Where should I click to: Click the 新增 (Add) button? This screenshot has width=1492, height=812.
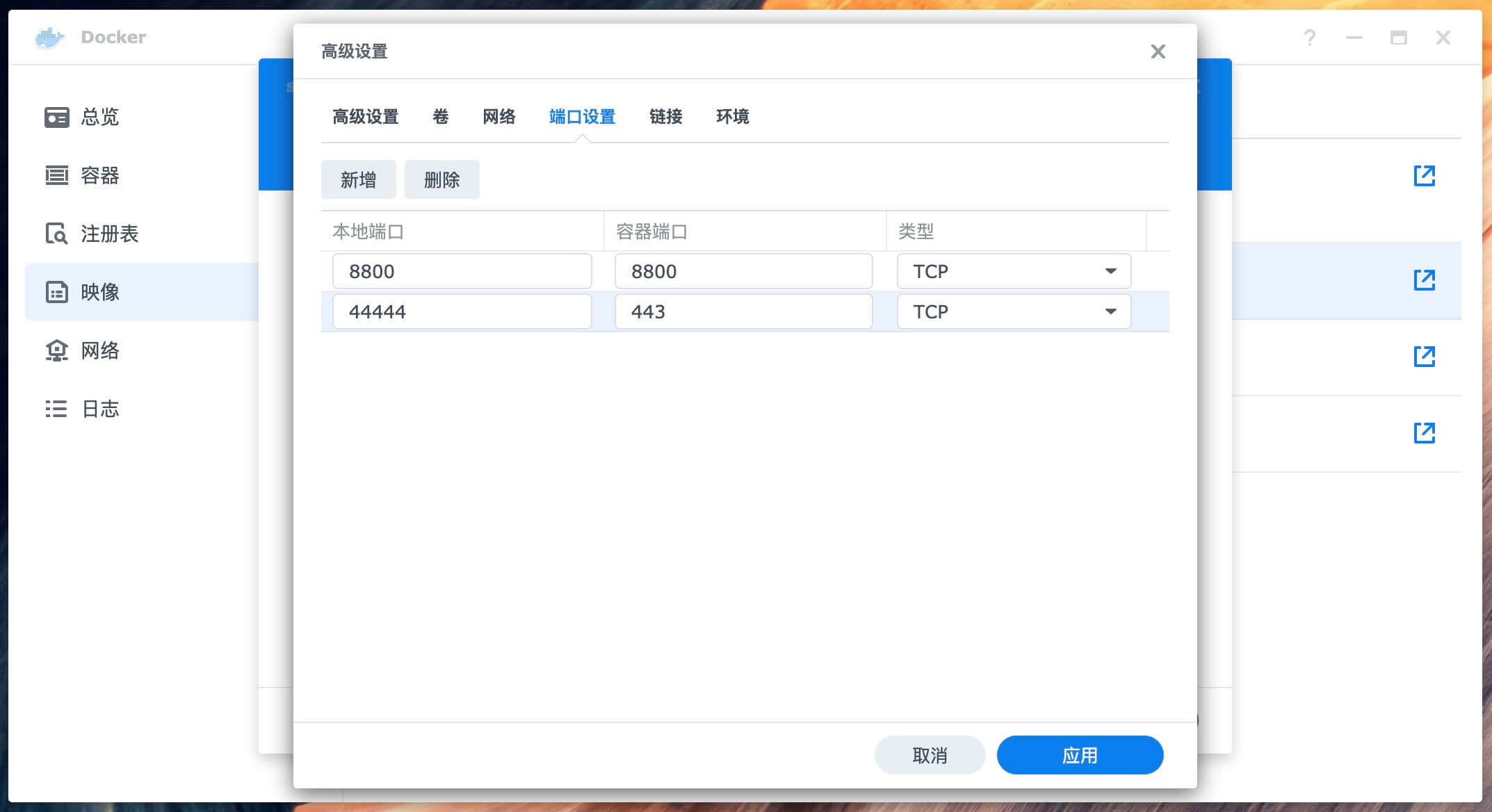pos(358,180)
